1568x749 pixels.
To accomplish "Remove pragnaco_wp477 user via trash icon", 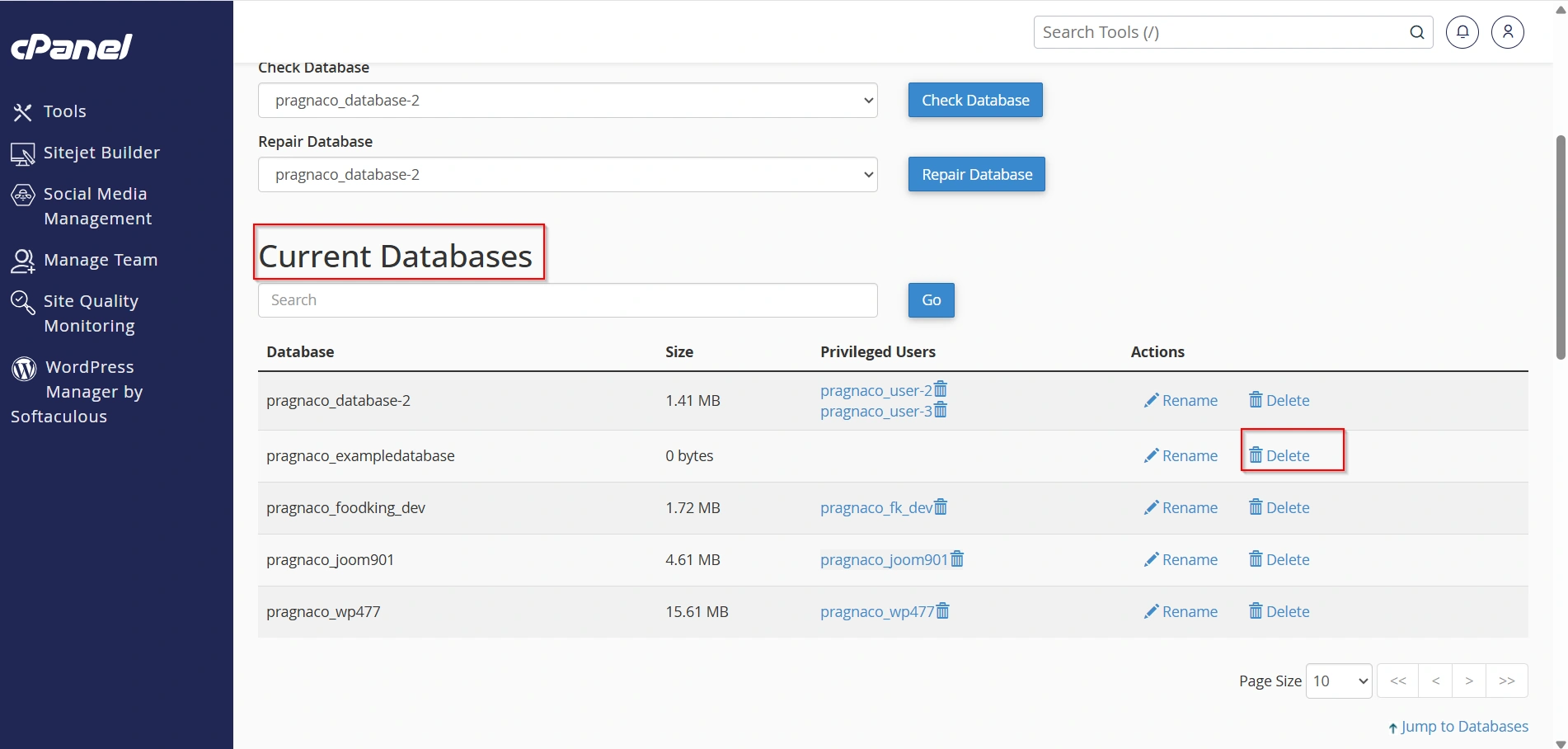I will (x=943, y=610).
